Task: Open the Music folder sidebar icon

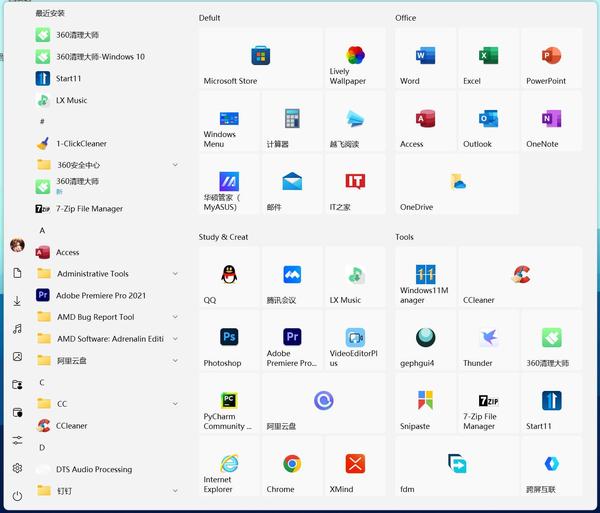Action: 17,329
